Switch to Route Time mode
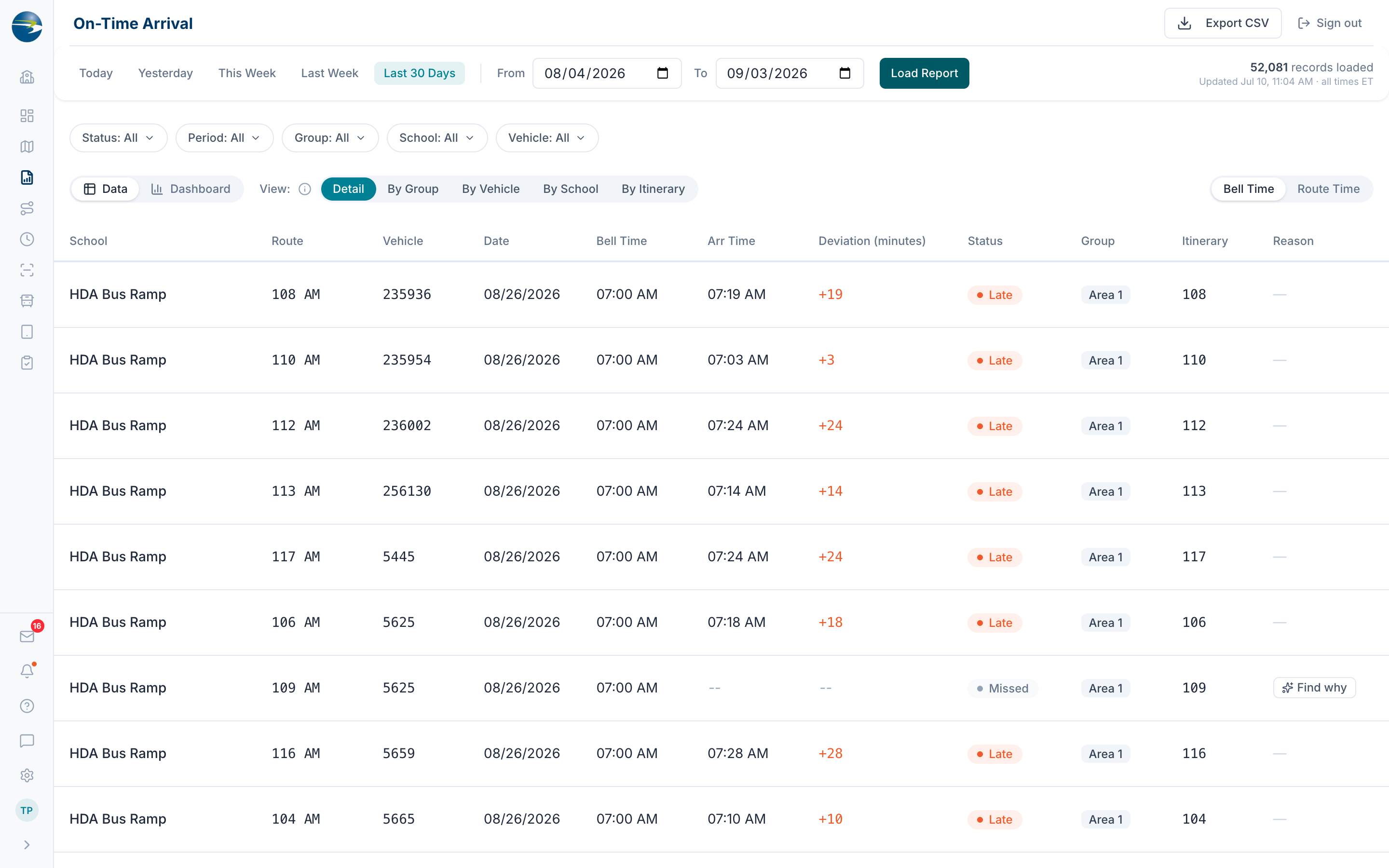Screen dimensions: 1389x868 (1328, 189)
